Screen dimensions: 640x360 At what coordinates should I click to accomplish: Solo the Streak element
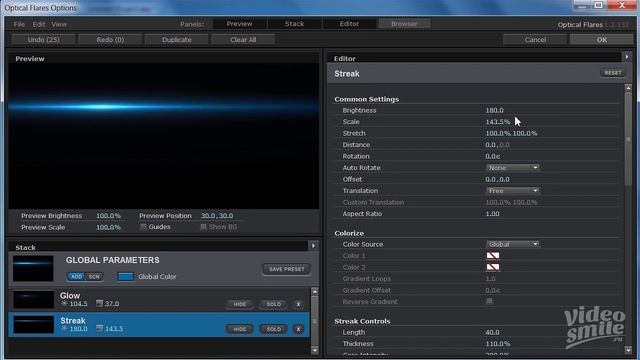(x=273, y=329)
